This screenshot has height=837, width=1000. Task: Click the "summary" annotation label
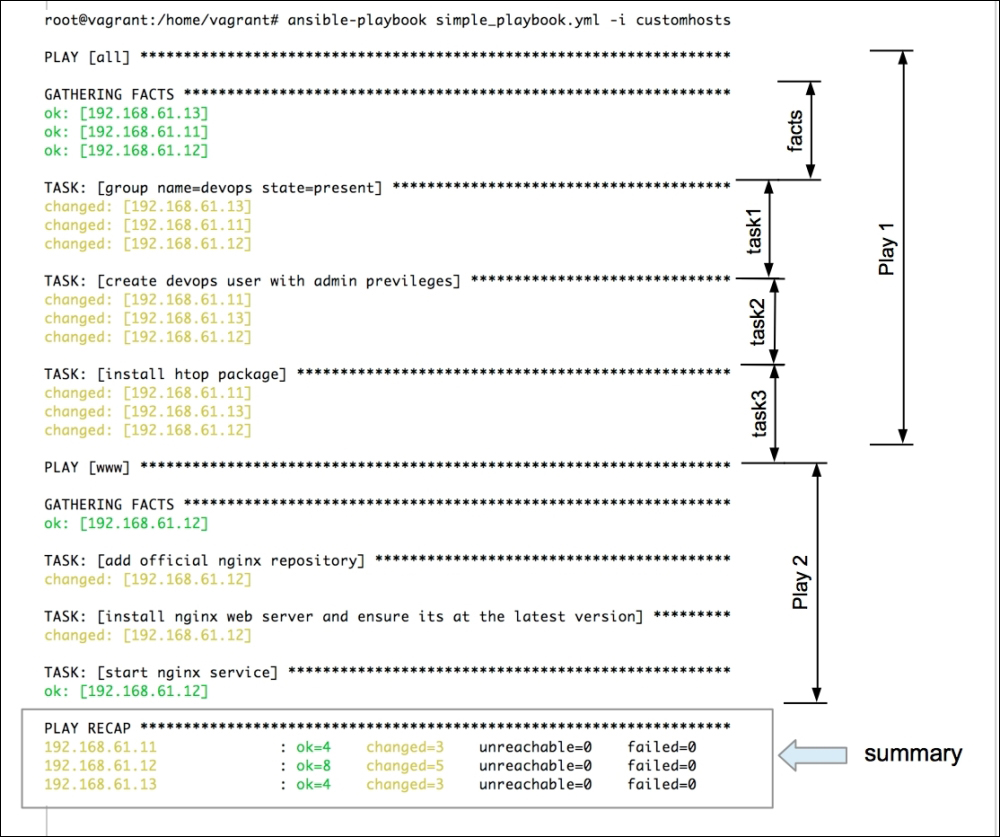tap(912, 754)
